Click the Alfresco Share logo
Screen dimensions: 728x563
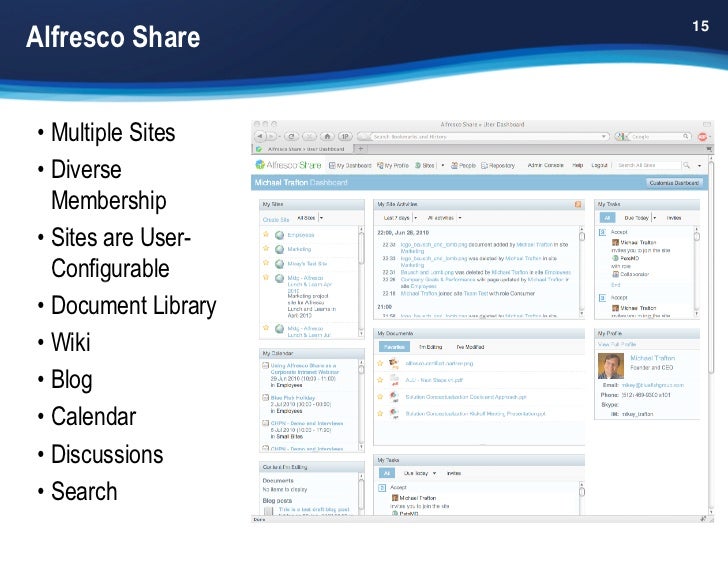[288, 165]
